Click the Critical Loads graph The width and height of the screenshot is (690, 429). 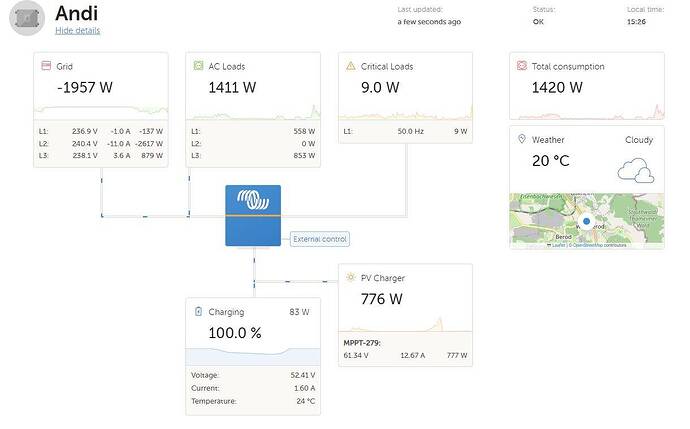[405, 113]
